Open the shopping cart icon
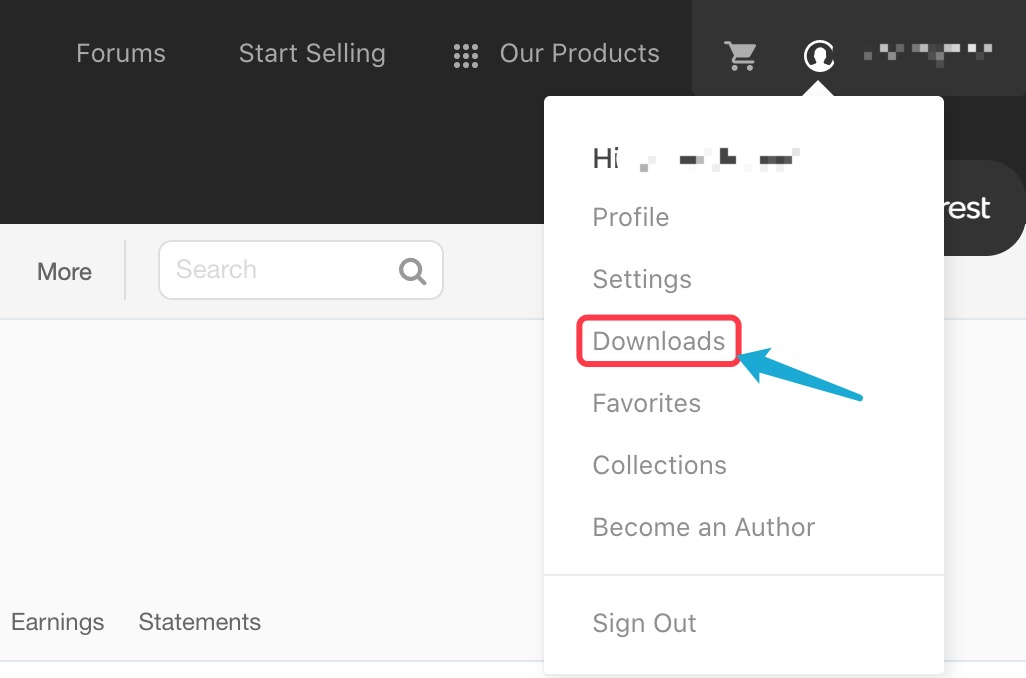The height and width of the screenshot is (678, 1026). pyautogui.click(x=740, y=56)
